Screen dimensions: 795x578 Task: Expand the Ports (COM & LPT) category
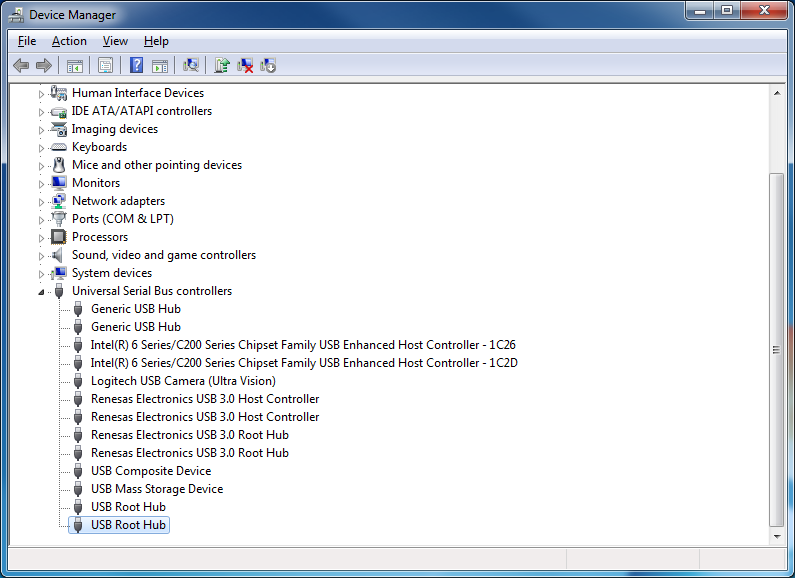click(42, 219)
